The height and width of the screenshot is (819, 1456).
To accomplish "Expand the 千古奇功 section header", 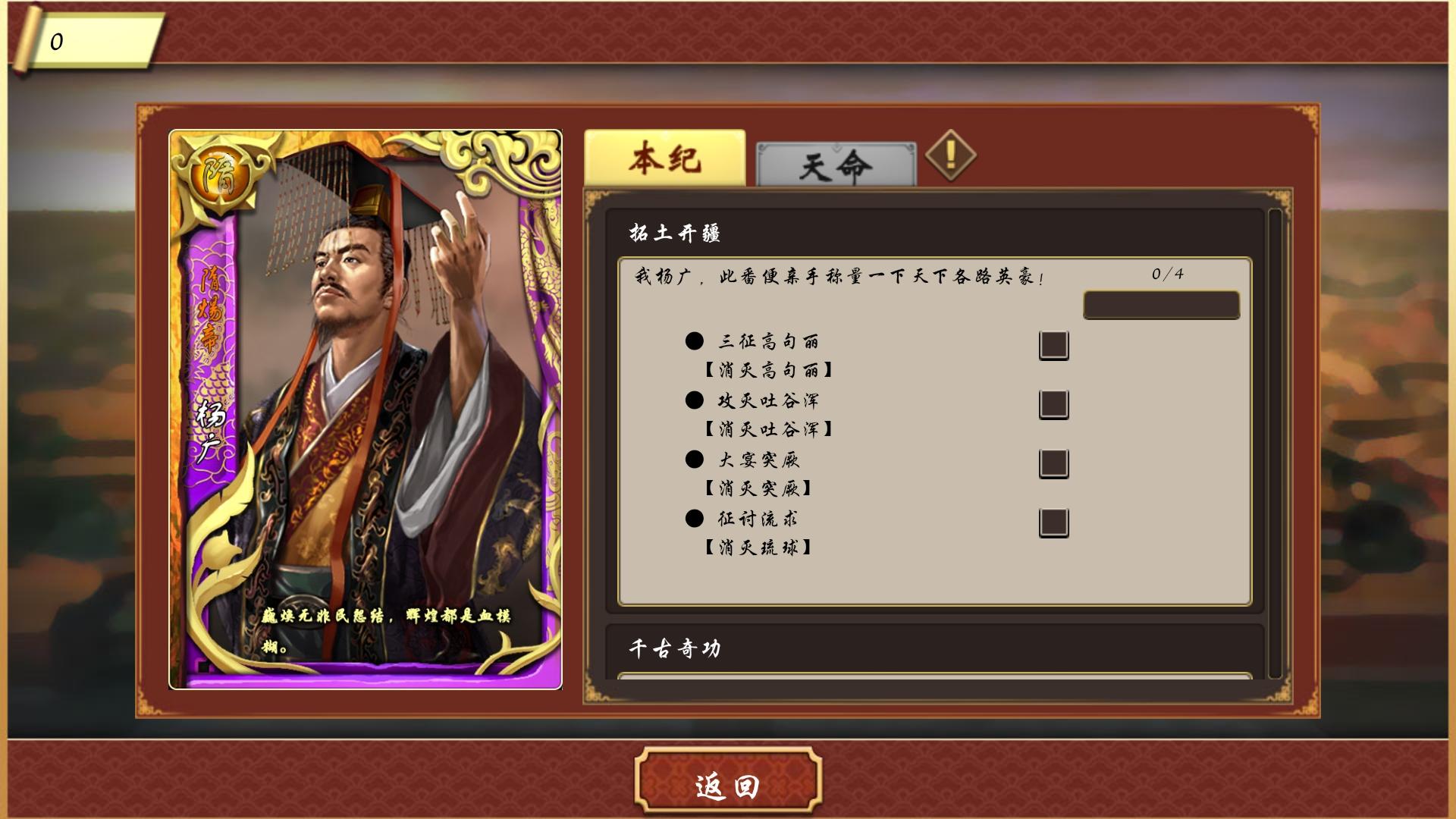I will (934, 648).
